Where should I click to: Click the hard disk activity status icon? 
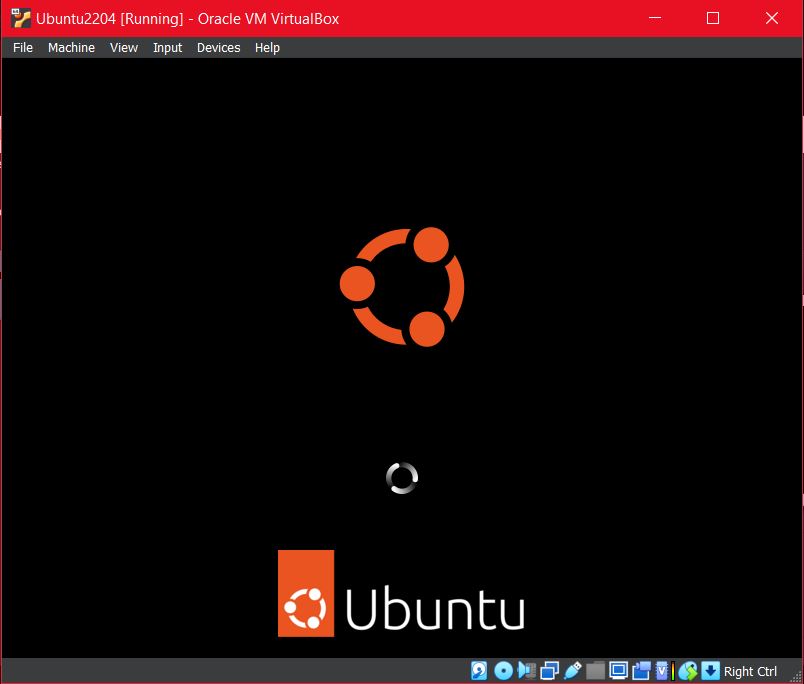(479, 670)
